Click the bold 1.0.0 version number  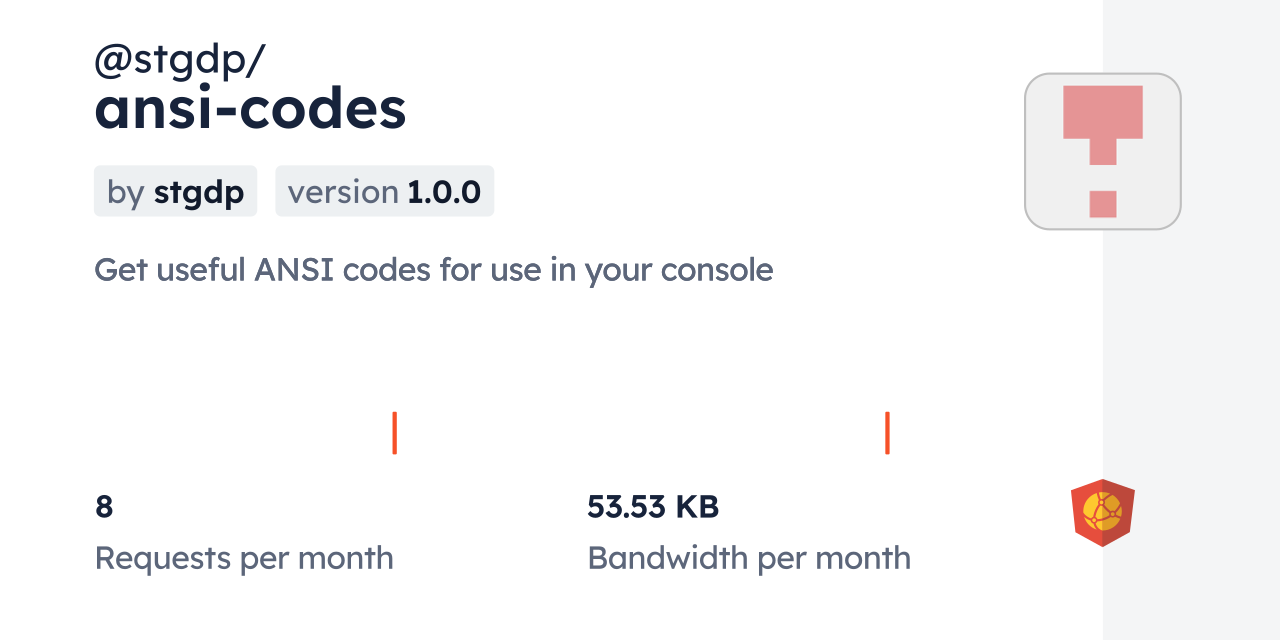click(444, 192)
